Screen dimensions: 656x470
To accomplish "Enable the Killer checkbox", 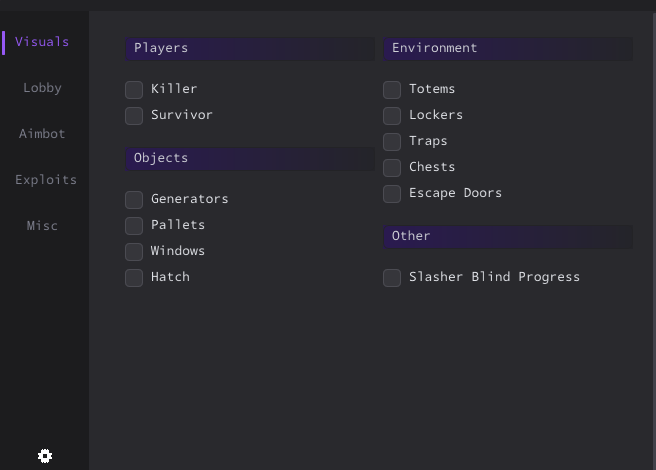I will (134, 90).
